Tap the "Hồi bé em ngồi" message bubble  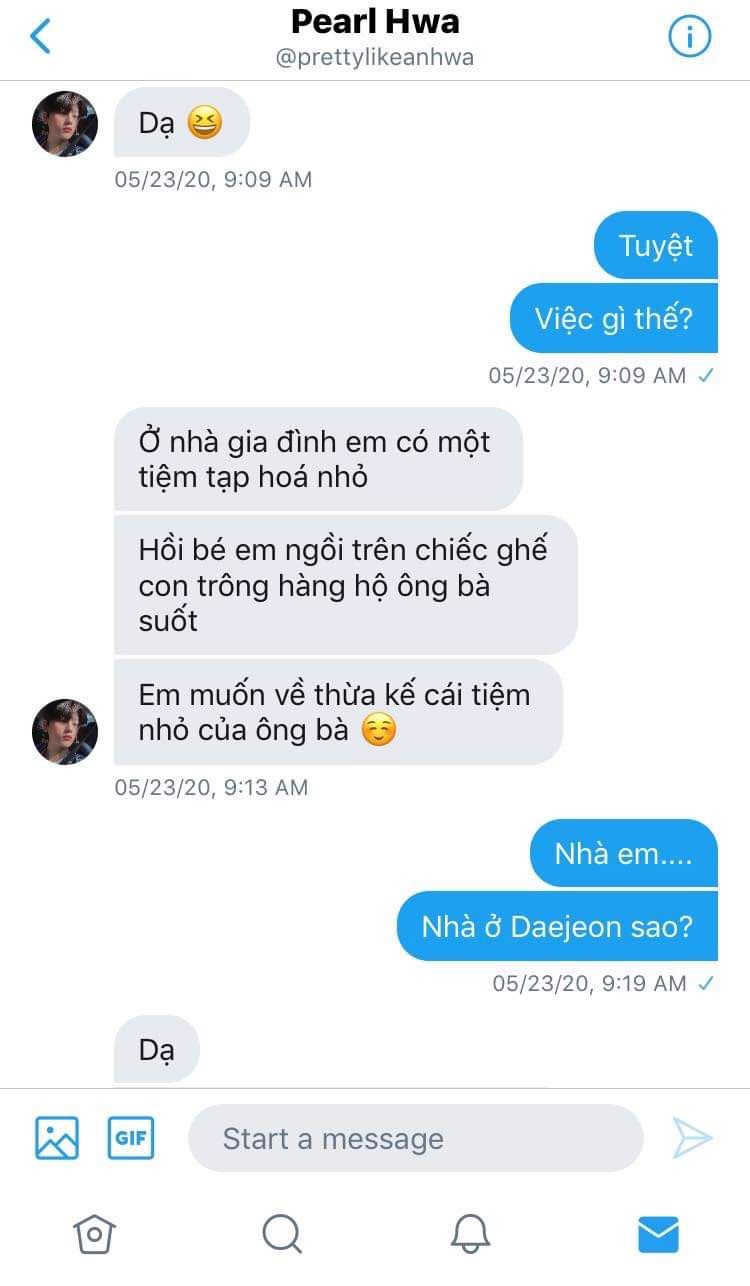(346, 585)
